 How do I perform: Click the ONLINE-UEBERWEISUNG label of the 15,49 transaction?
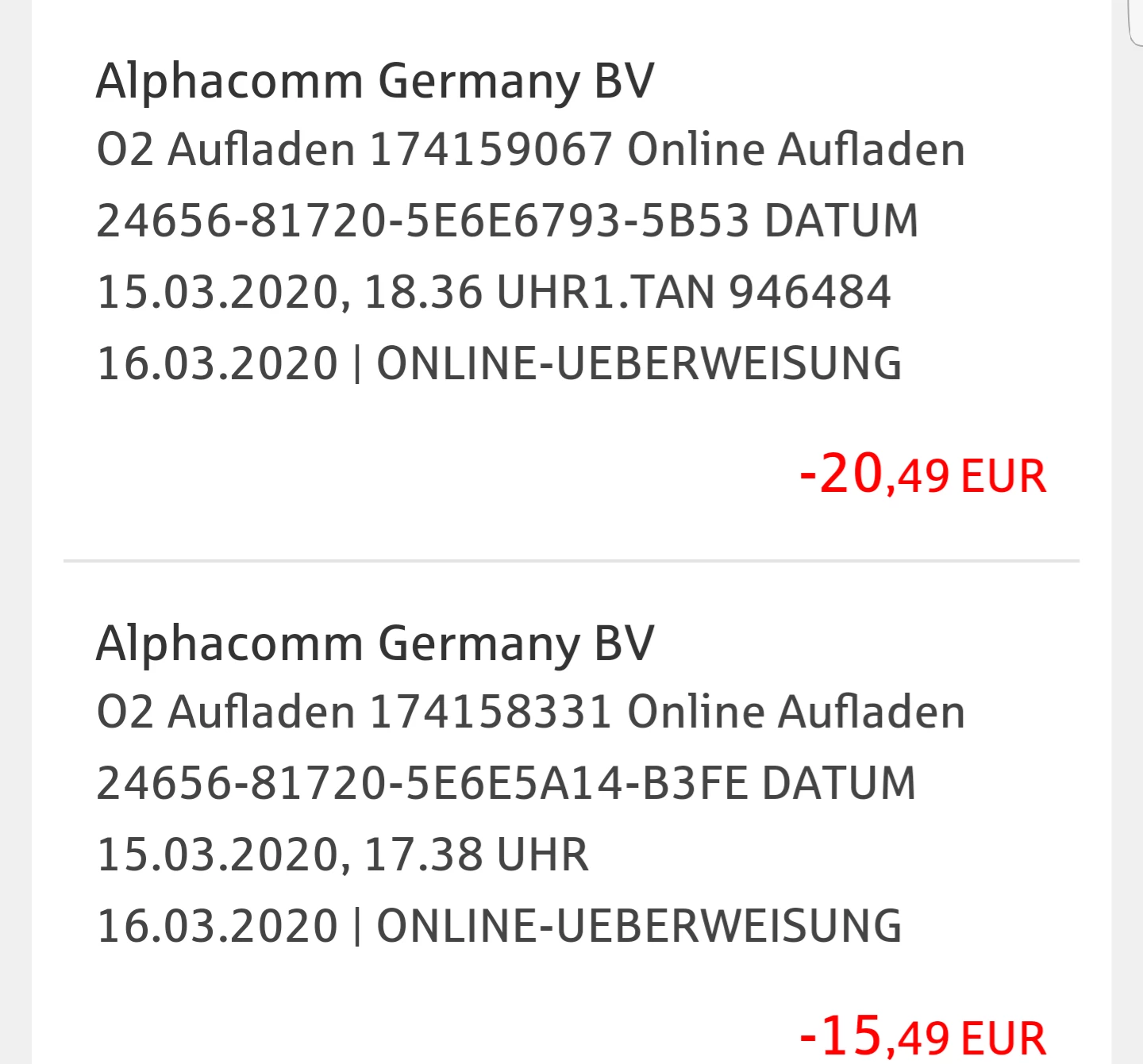pos(639,926)
